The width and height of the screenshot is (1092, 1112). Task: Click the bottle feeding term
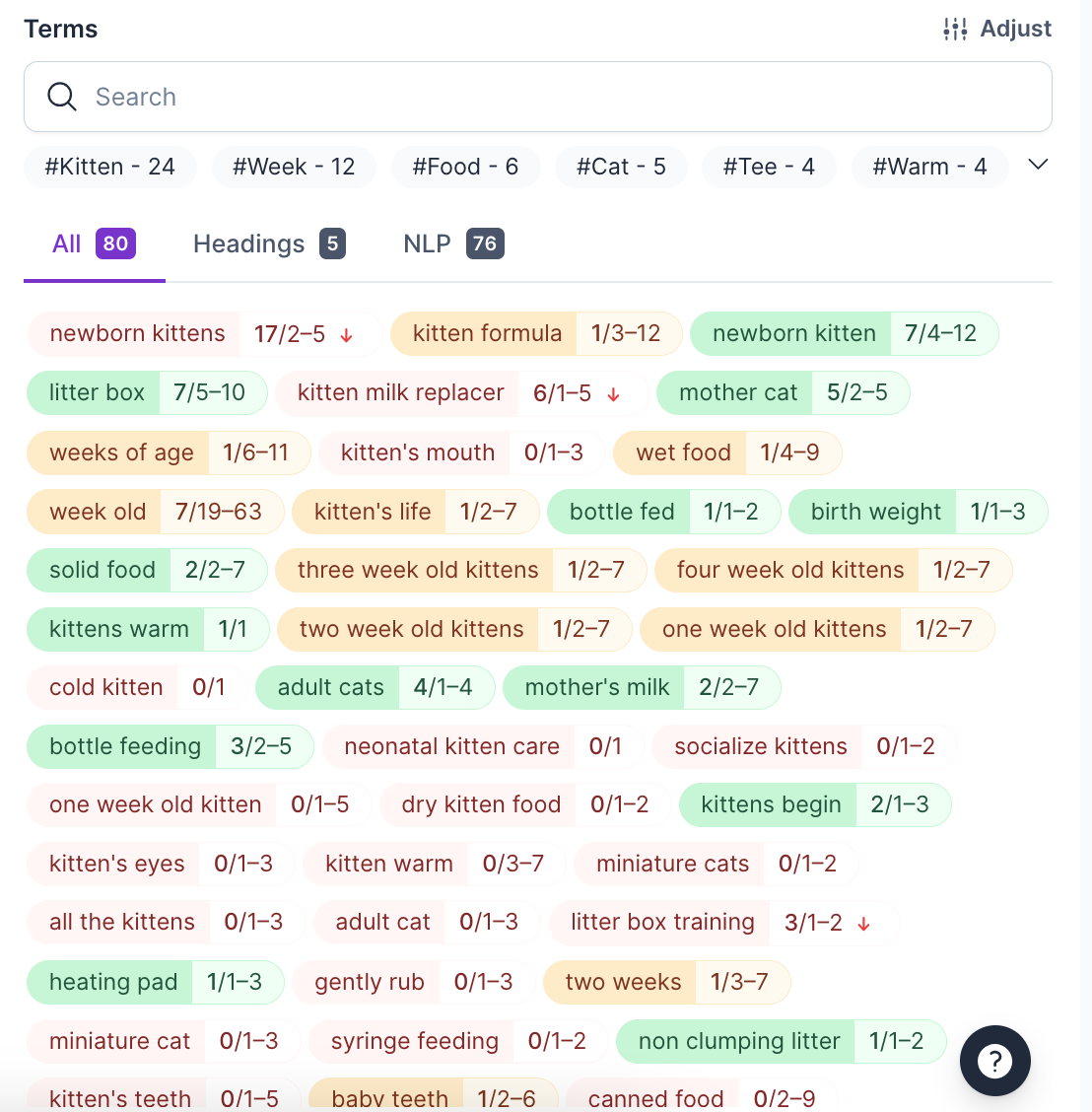(125, 746)
